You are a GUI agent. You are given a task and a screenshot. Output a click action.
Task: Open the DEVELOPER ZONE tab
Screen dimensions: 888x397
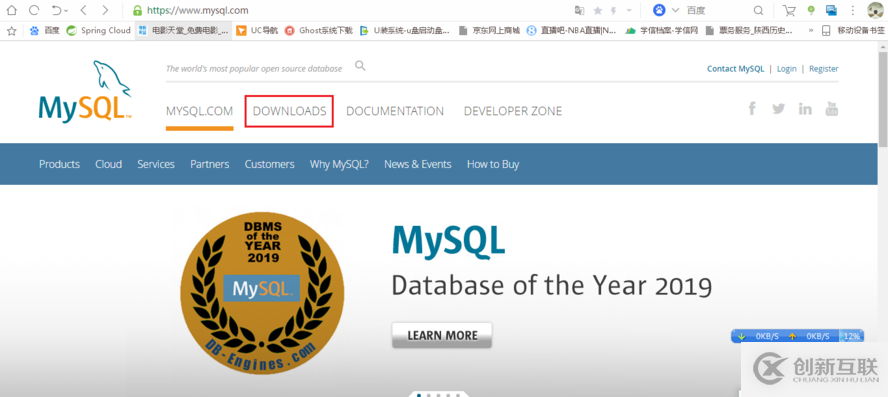513,111
